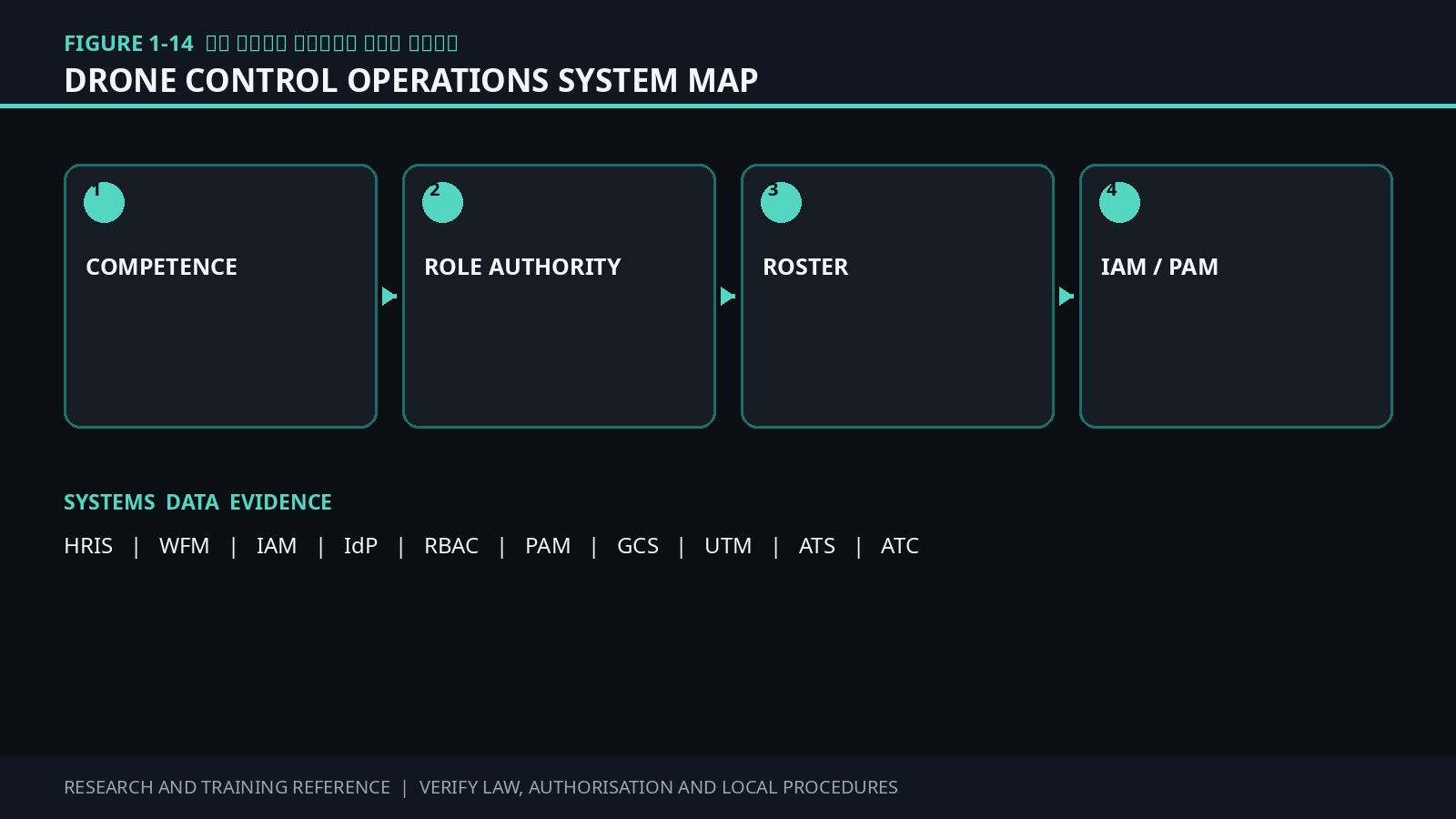Click the numbered circle 1 badge
Screen dimensions: 1456x819
(x=104, y=202)
